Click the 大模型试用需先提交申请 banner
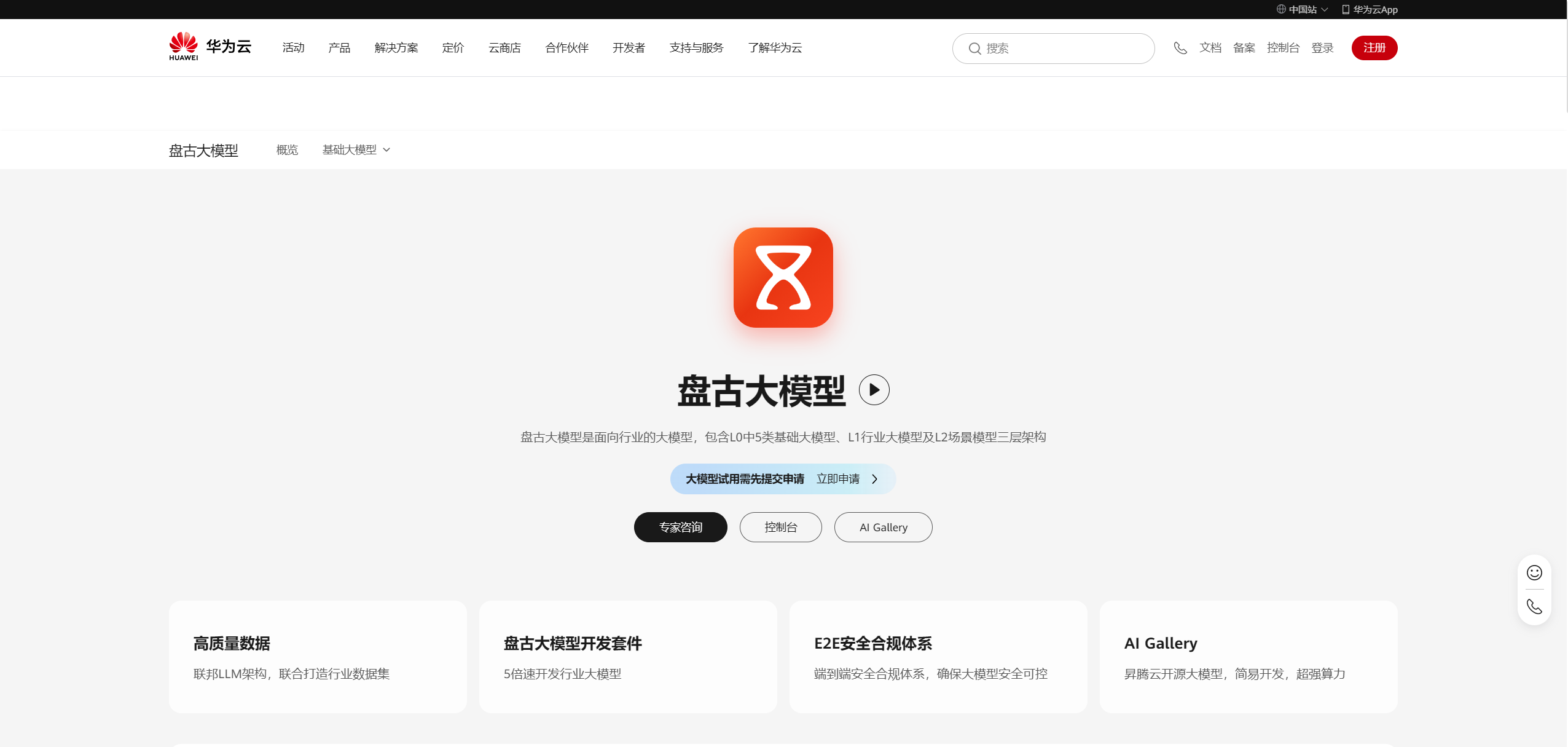Image resolution: width=1568 pixels, height=747 pixels. click(783, 479)
